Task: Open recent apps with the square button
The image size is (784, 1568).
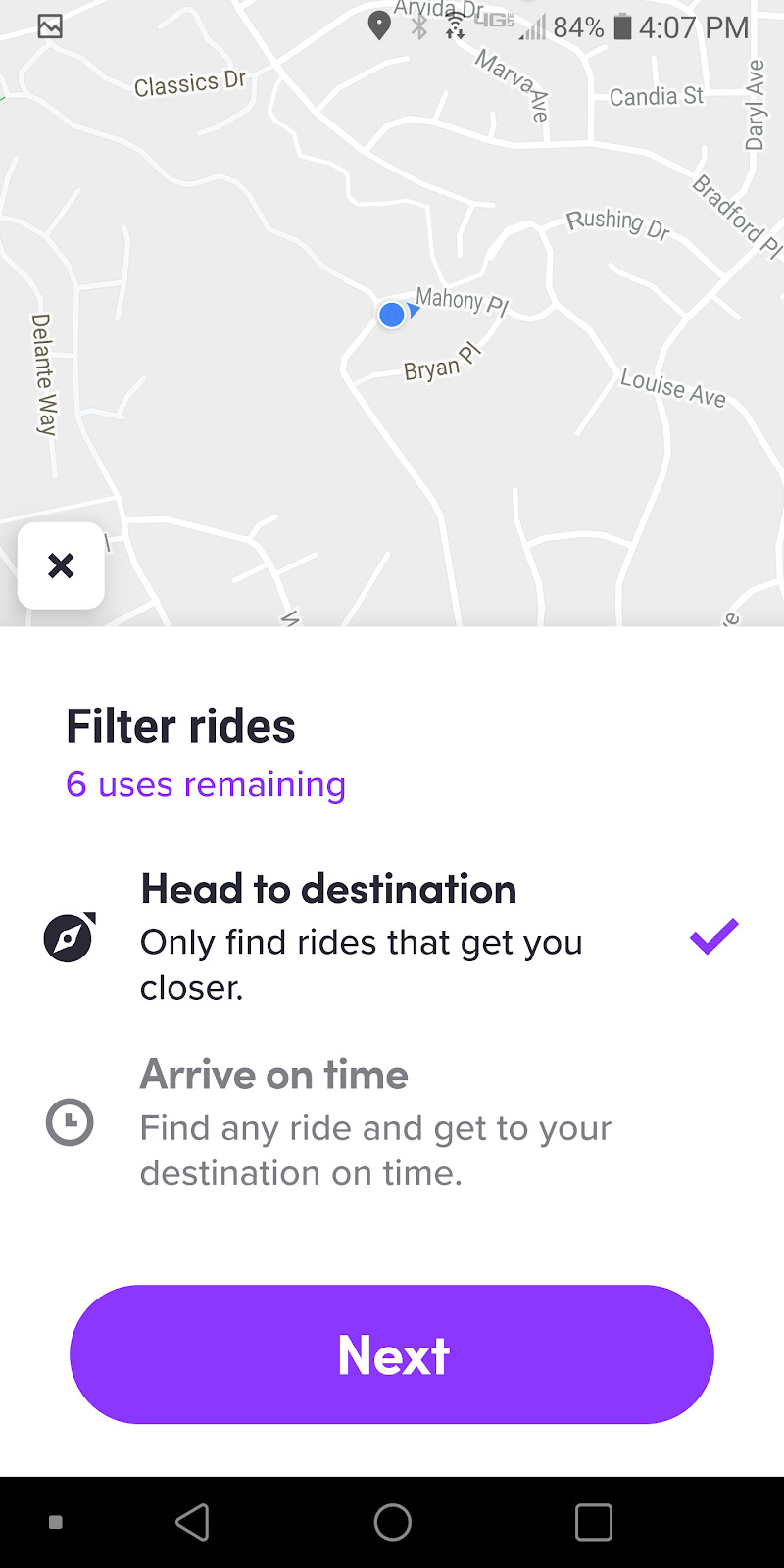Action: 593,1522
